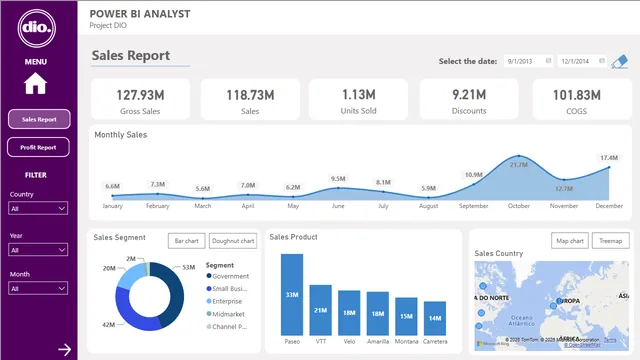Show the Treemap view

click(x=611, y=241)
